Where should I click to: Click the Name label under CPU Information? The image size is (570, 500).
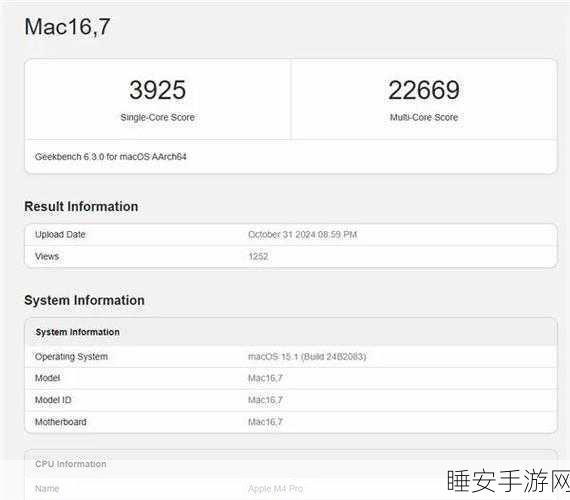pos(47,488)
